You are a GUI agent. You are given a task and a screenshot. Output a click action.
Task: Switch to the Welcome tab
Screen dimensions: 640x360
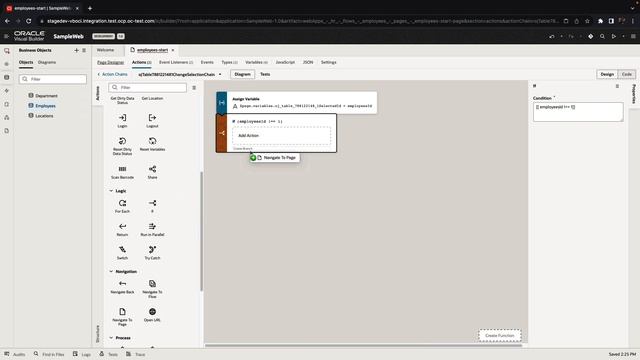coord(105,50)
